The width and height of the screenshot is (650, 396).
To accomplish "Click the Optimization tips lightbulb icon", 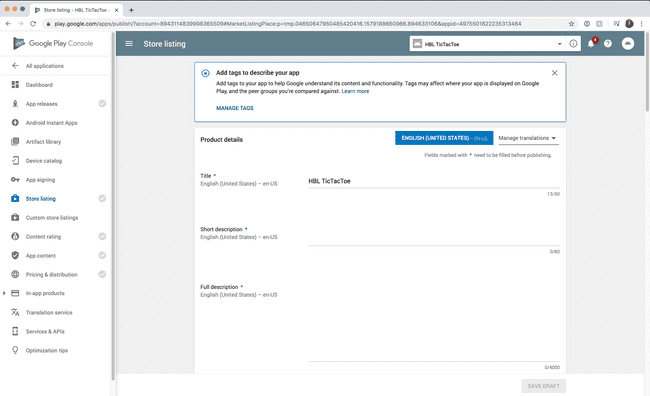I will (15, 350).
